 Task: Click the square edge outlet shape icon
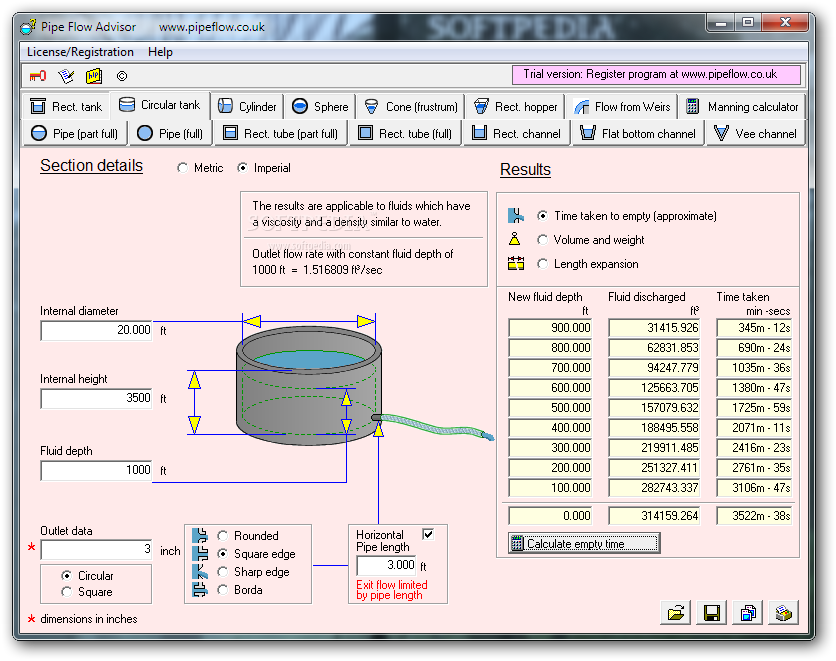click(200, 553)
